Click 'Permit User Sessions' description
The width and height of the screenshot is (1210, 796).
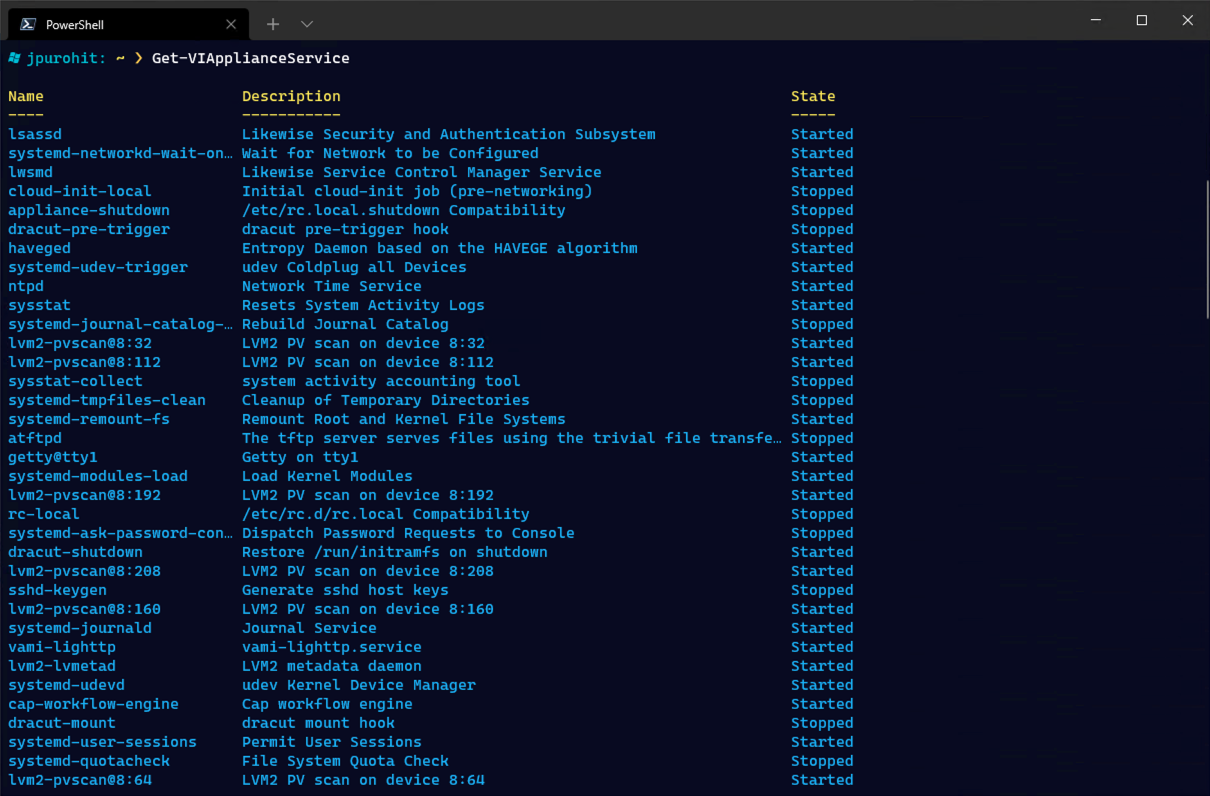click(x=332, y=742)
